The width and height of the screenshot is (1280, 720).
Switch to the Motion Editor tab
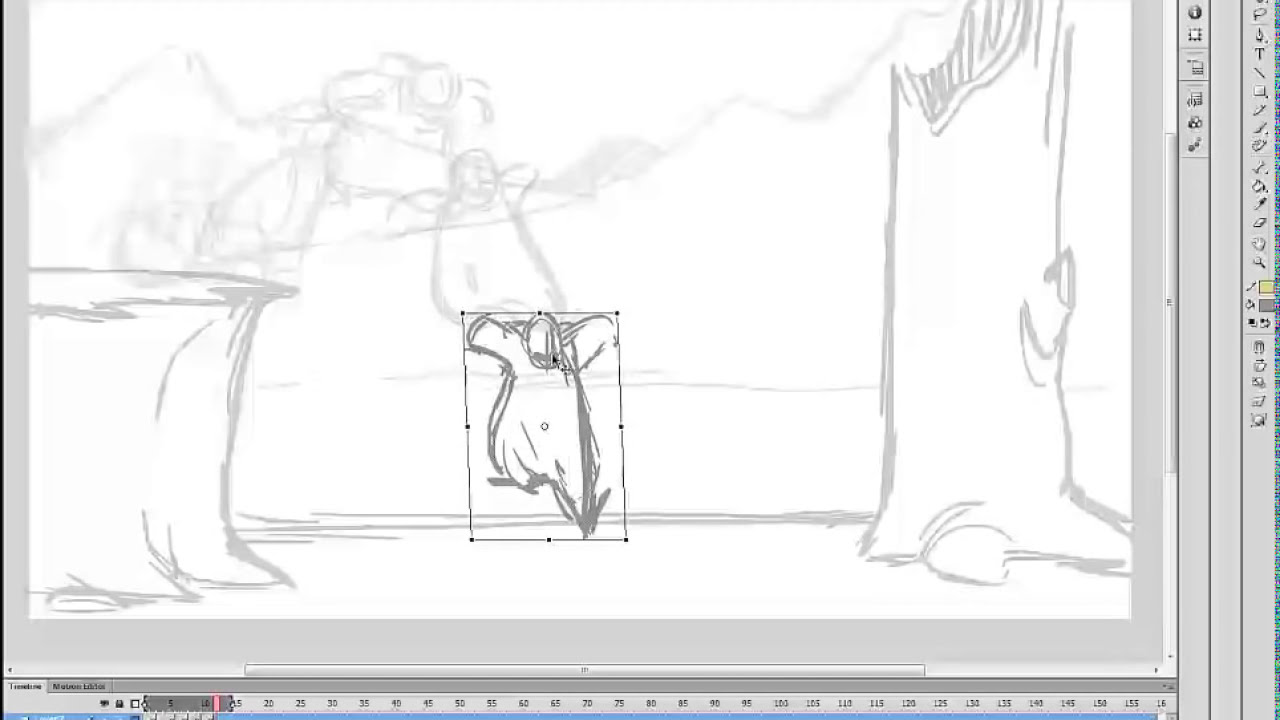coord(79,687)
